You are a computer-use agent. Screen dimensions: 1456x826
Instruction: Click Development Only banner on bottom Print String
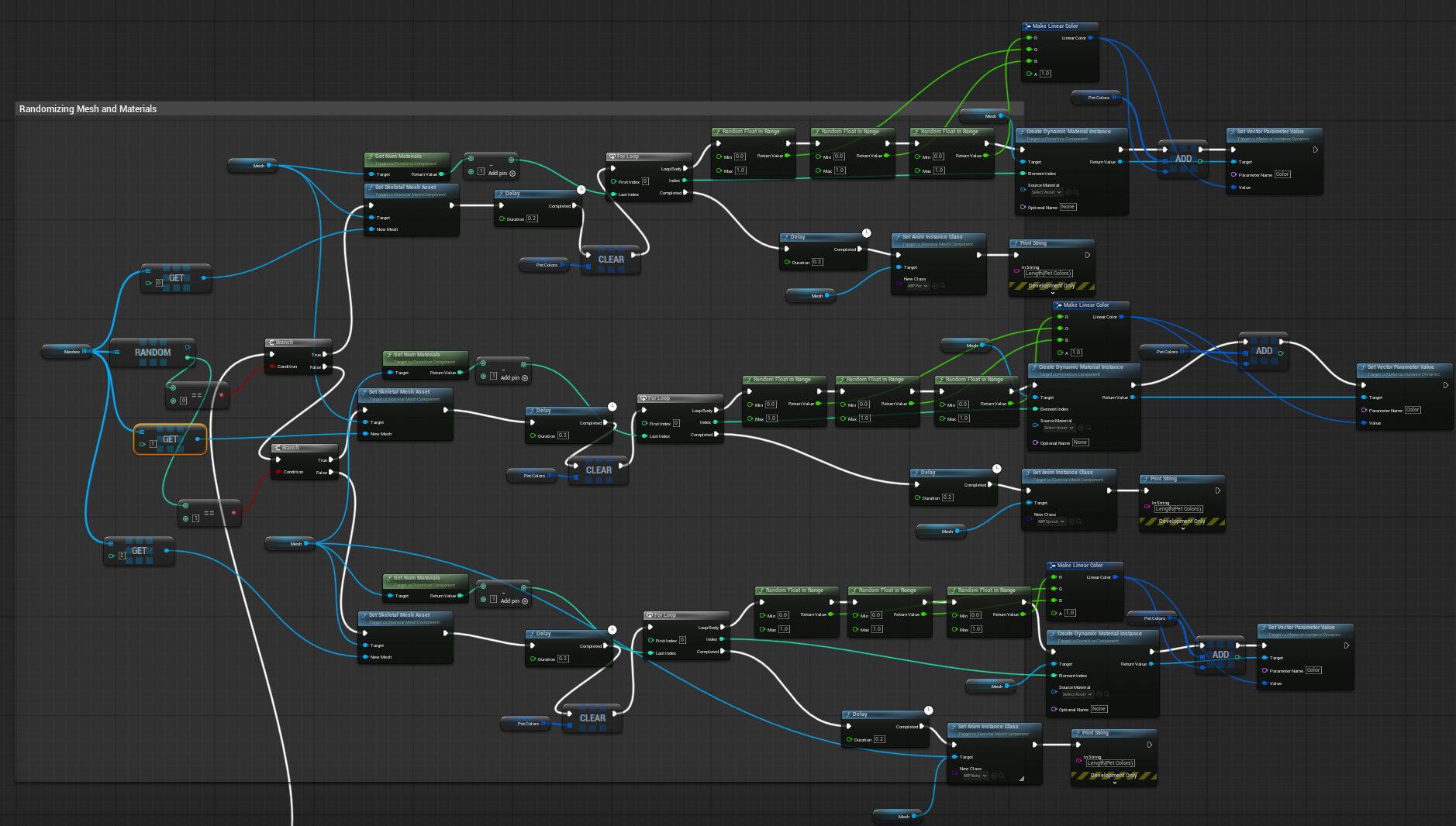(x=1114, y=775)
